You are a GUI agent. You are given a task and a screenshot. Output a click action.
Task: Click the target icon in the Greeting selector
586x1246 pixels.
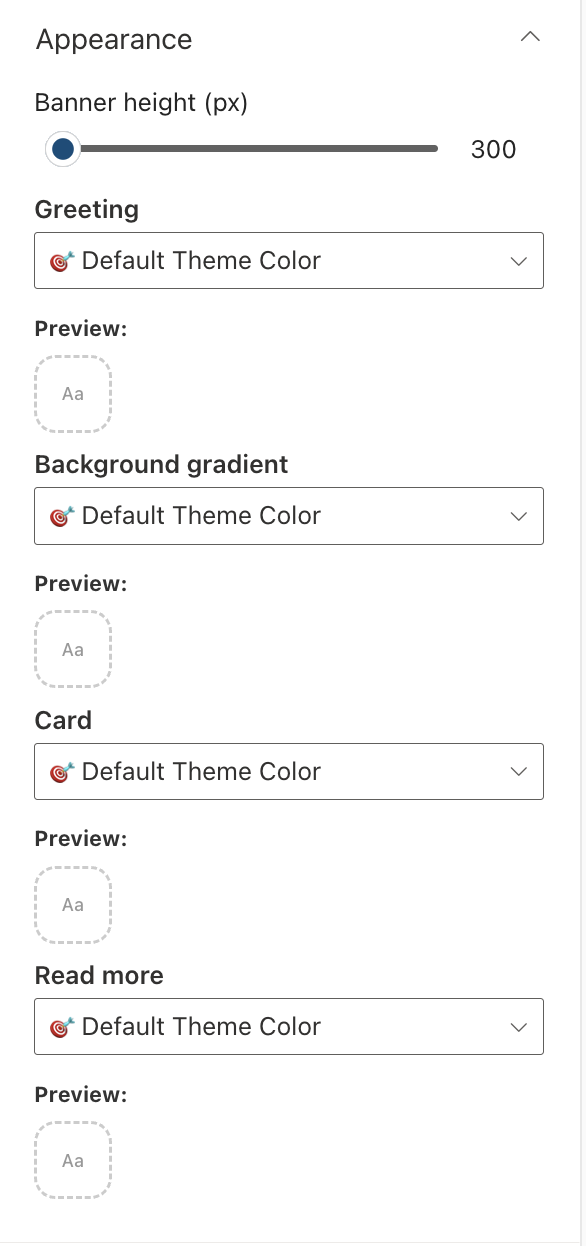62,260
